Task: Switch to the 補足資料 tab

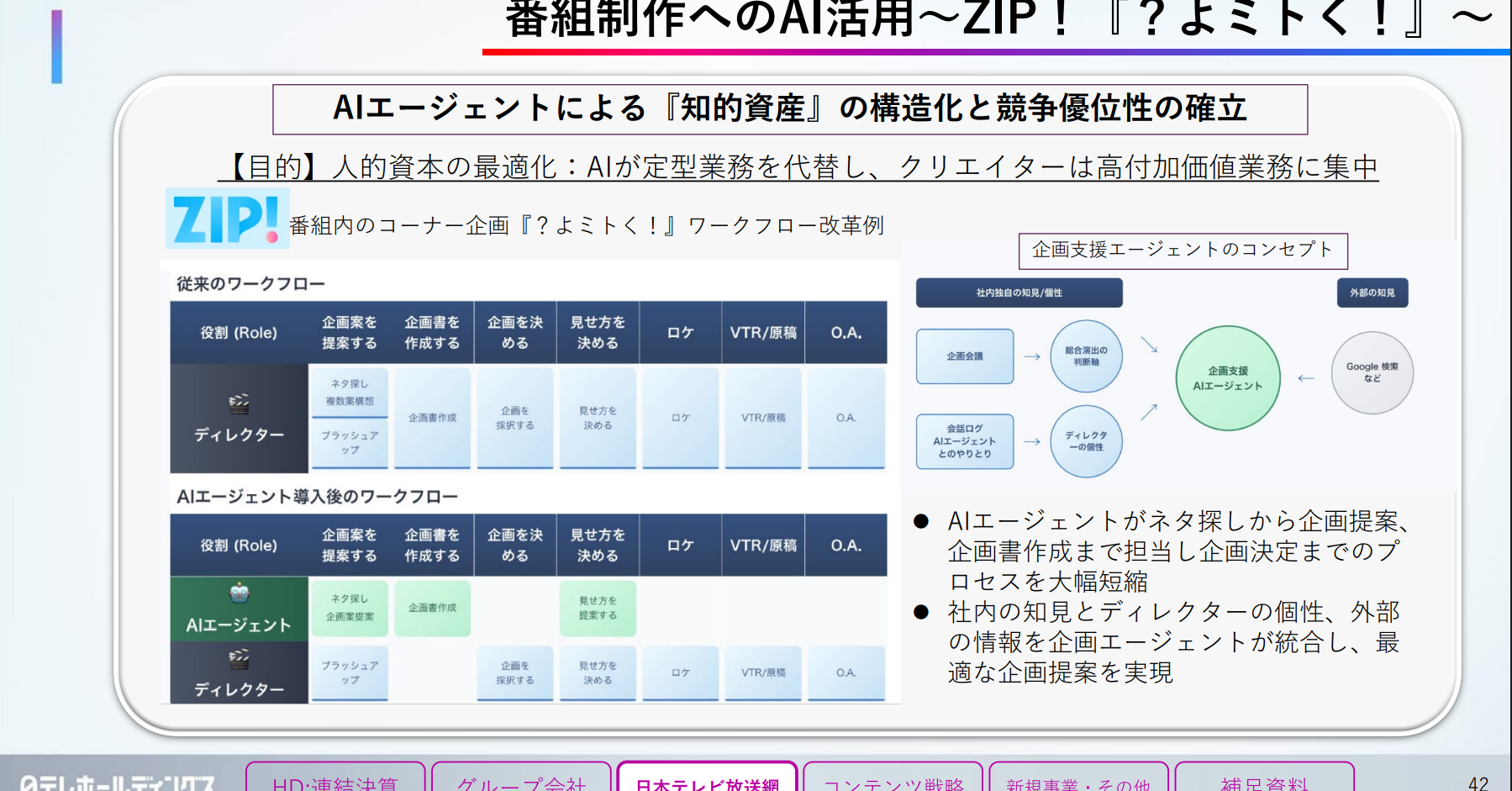Action: tap(1264, 778)
